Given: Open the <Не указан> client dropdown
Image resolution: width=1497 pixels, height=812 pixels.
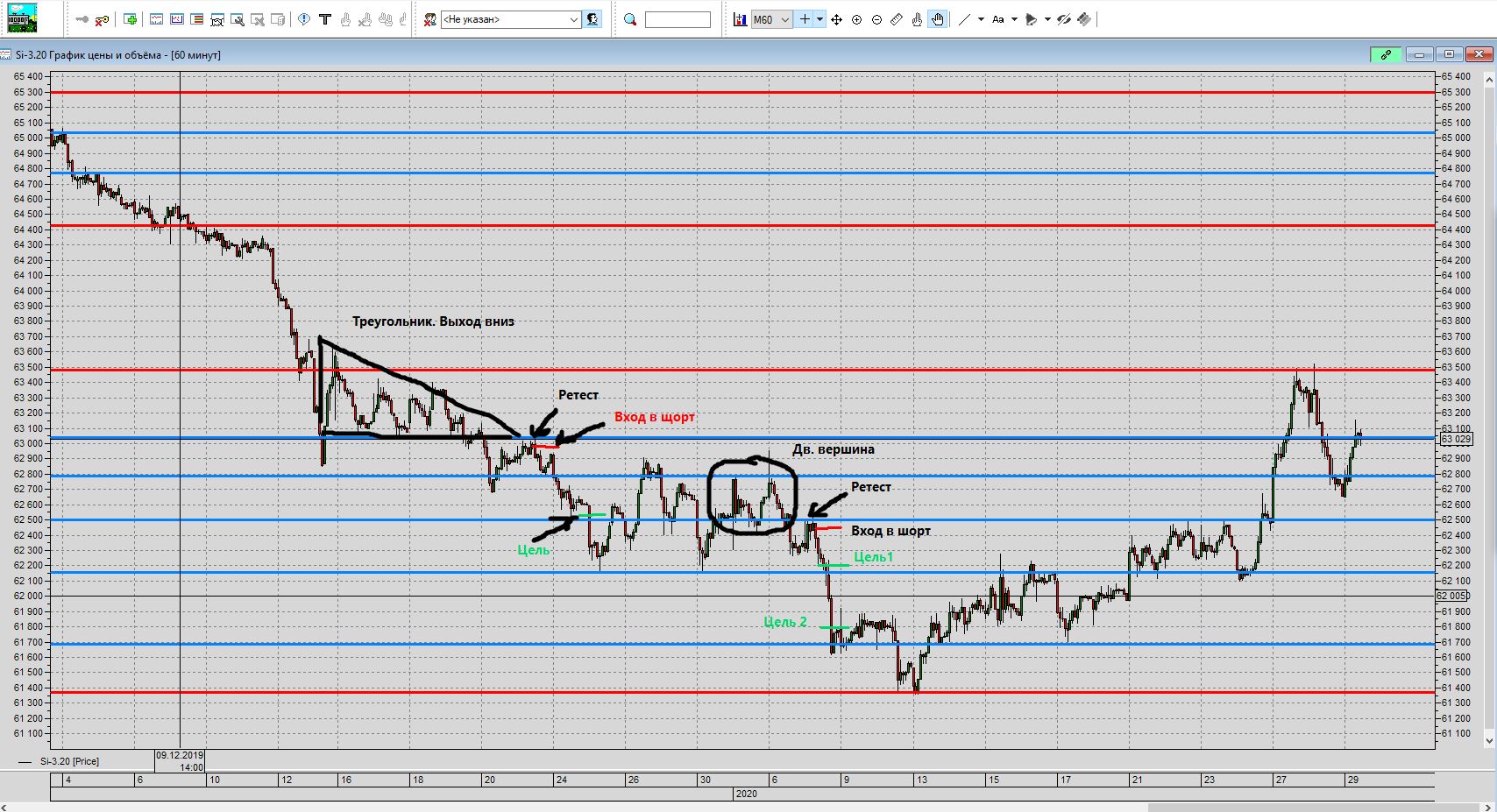Looking at the screenshot, I should [x=511, y=19].
